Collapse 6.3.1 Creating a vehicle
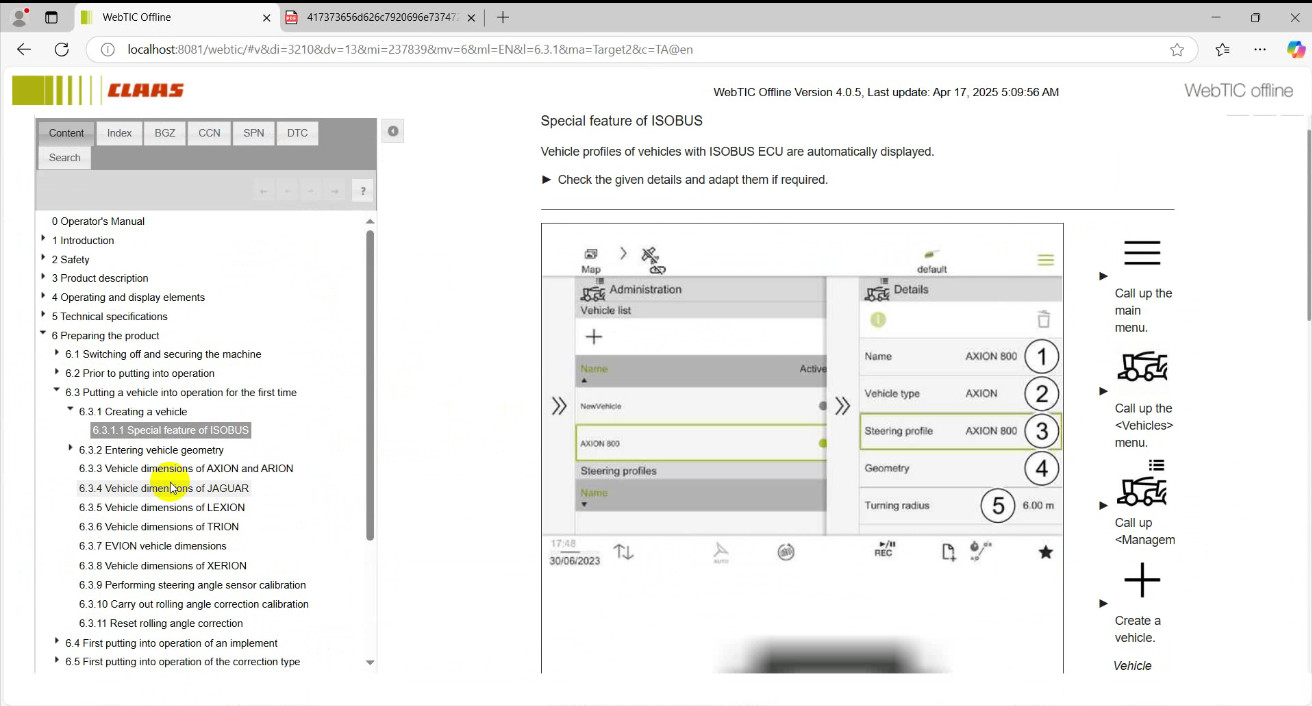The image size is (1312, 706). coord(70,410)
